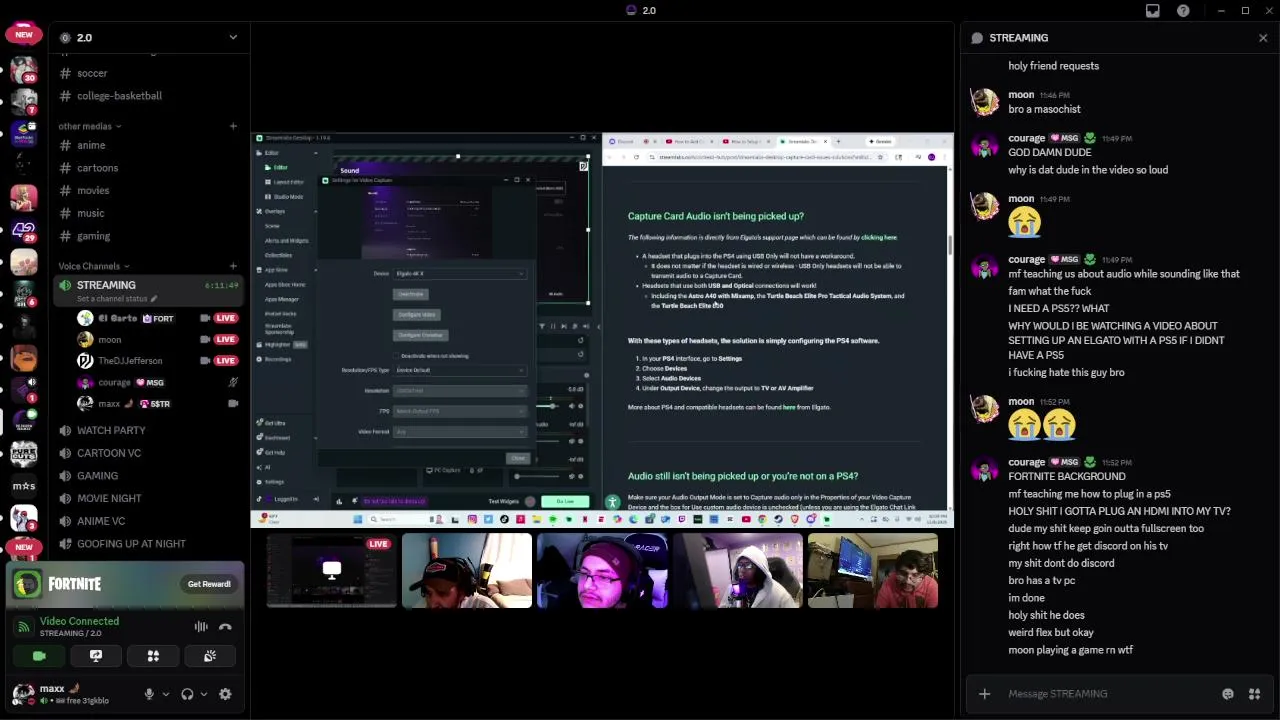Disconnect from voice with the hang-up icon

(x=225, y=627)
